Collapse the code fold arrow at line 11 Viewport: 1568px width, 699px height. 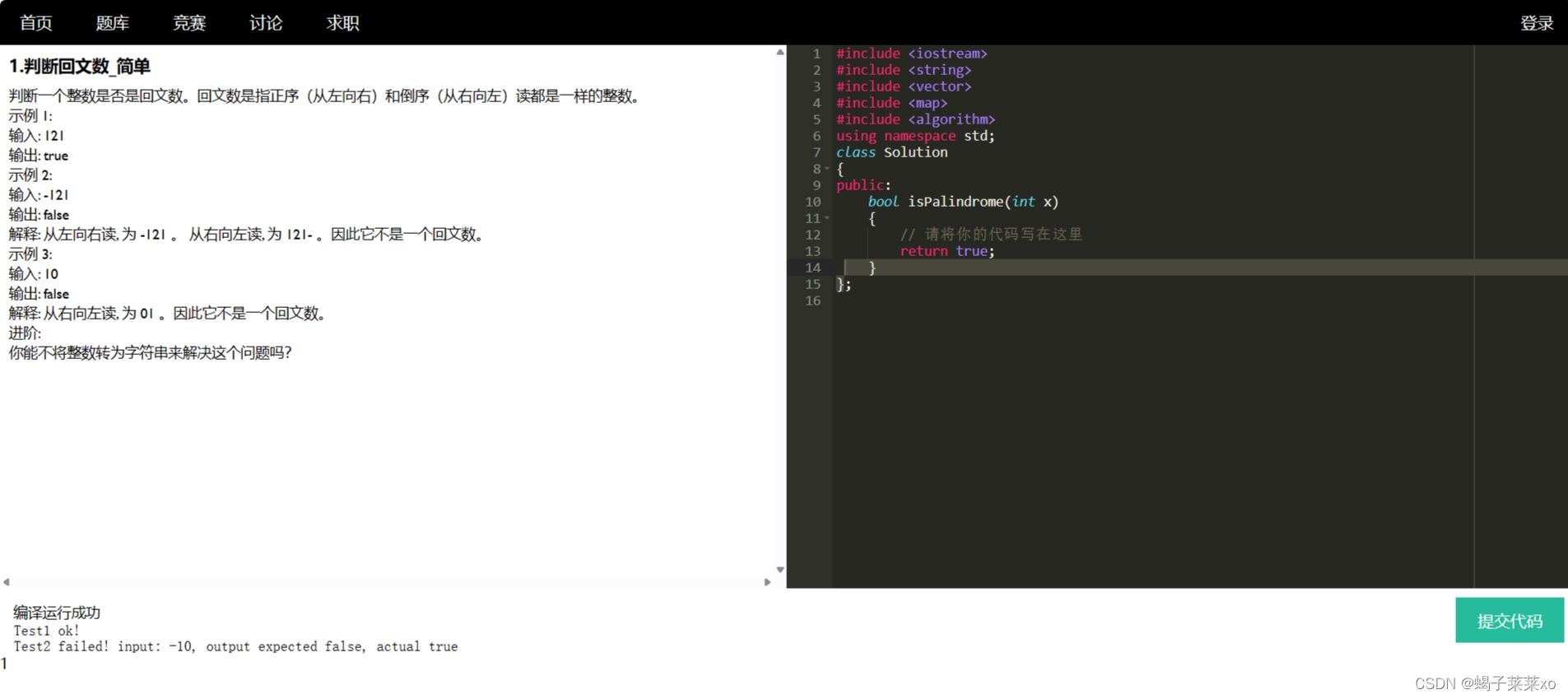tap(827, 218)
